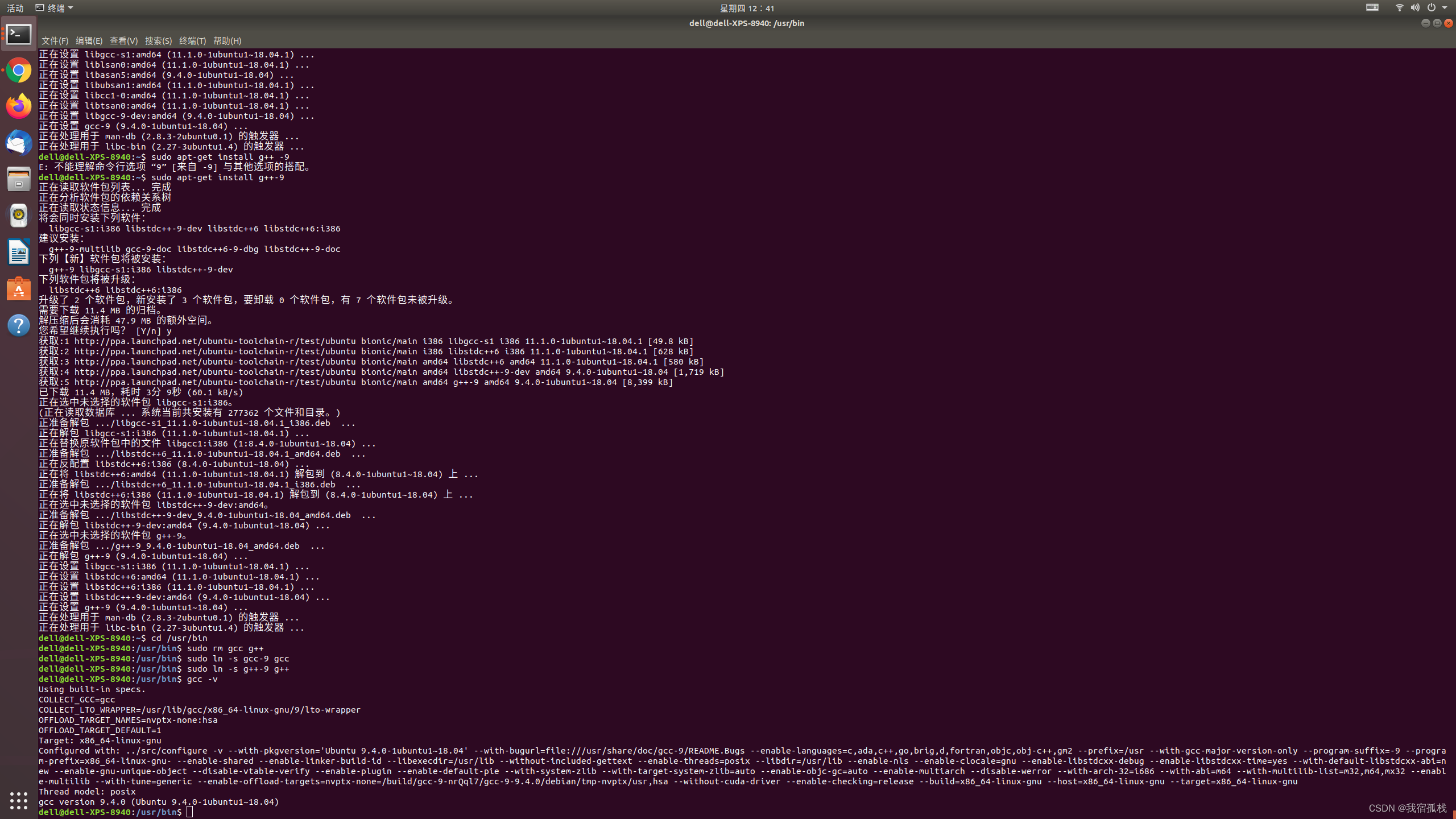Open the 文件(F) menu
Viewport: 1456px width, 819px height.
[55, 41]
